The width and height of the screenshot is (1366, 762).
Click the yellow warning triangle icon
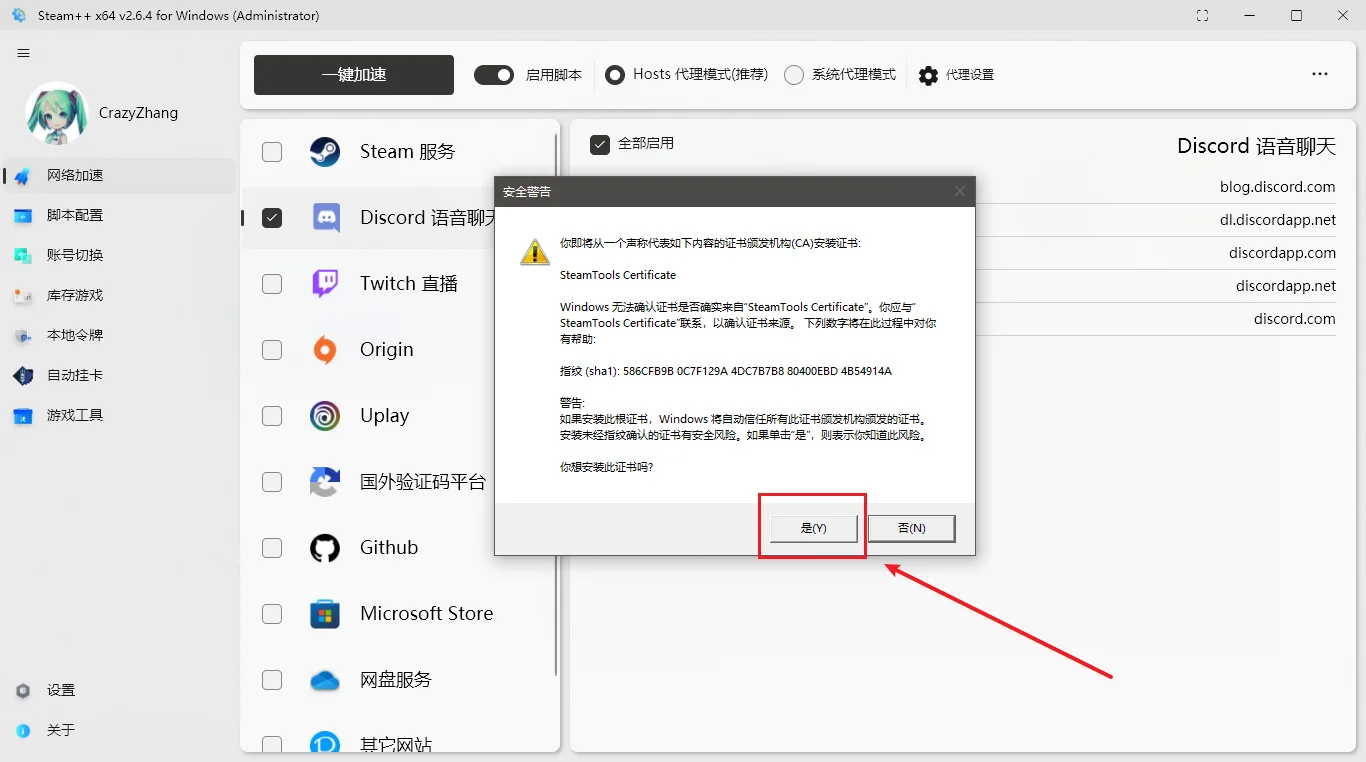535,252
